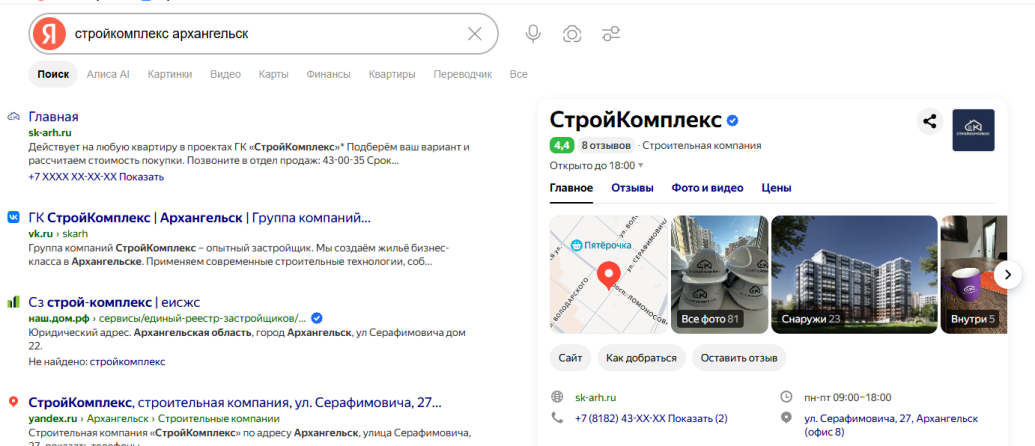Show next photos with right arrow
Image resolution: width=1035 pixels, height=446 pixels.
pyautogui.click(x=1007, y=274)
